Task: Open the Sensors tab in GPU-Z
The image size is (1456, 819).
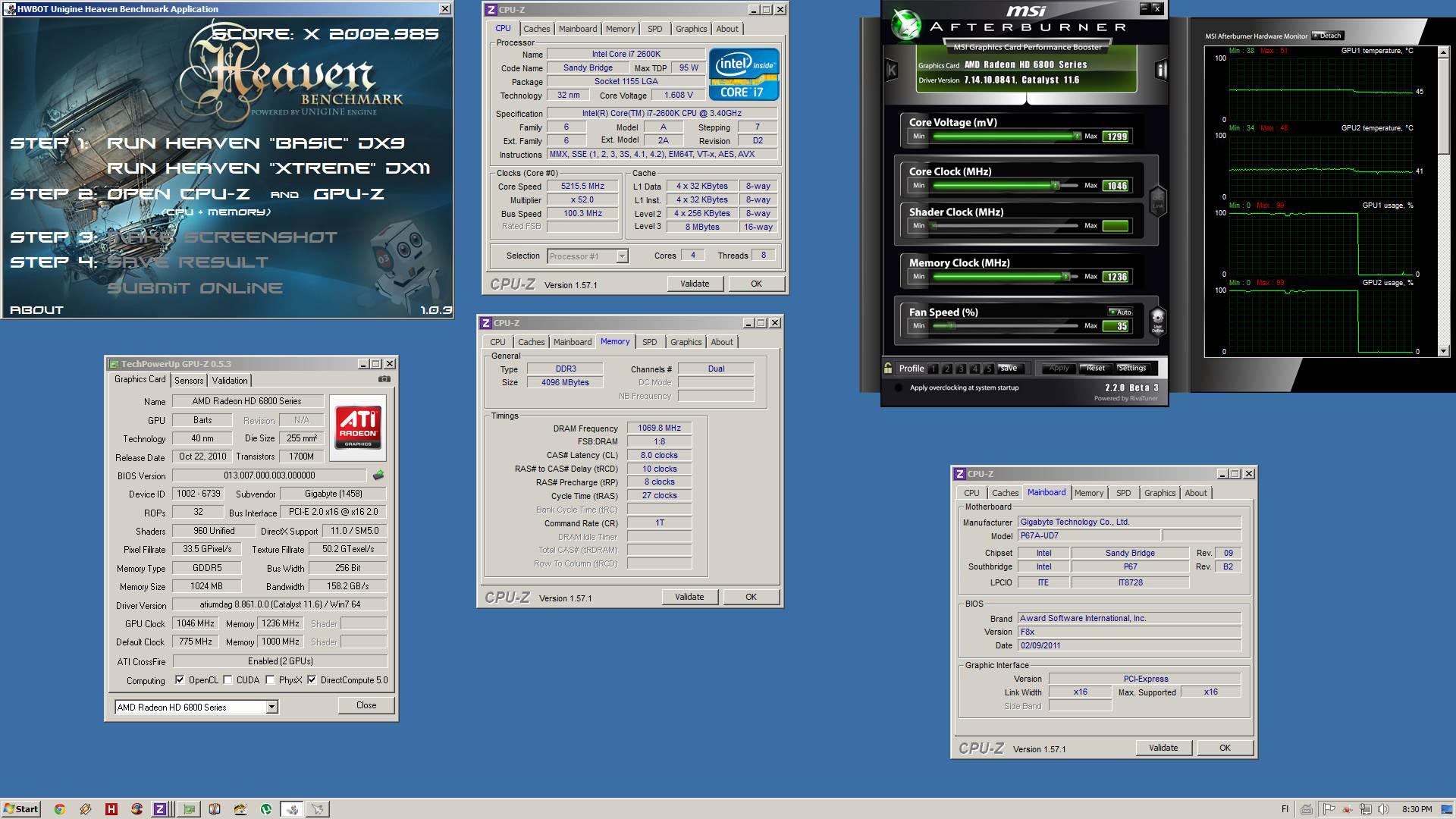Action: (x=189, y=381)
